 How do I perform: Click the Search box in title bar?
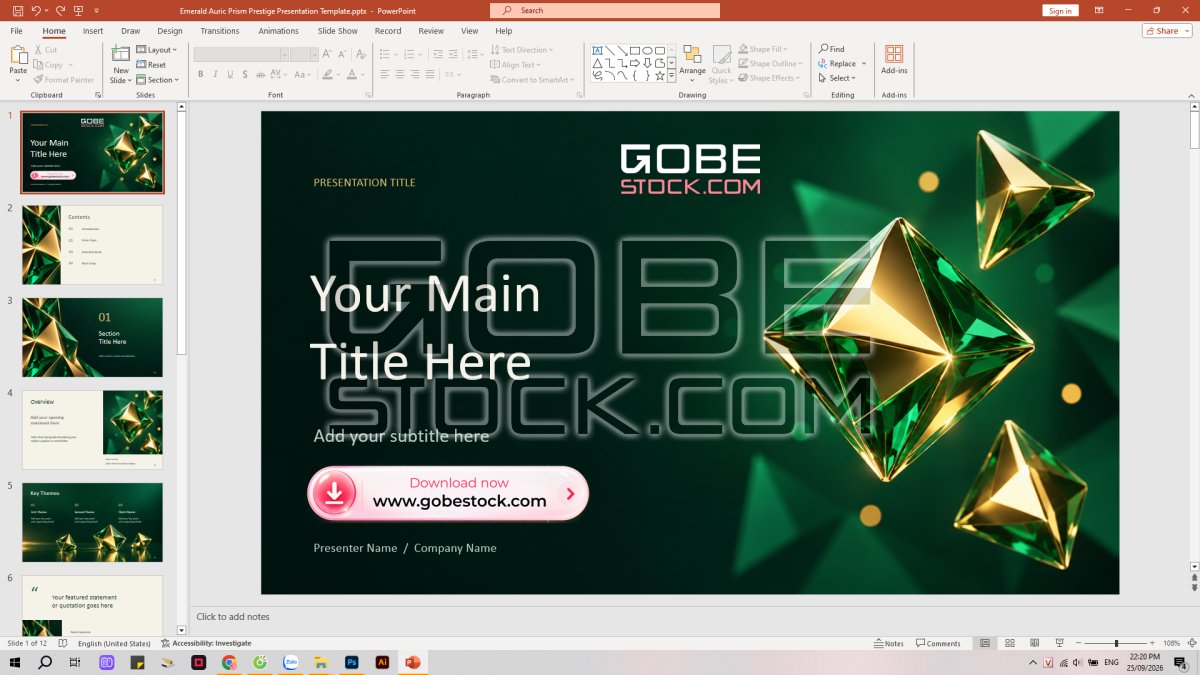(605, 10)
